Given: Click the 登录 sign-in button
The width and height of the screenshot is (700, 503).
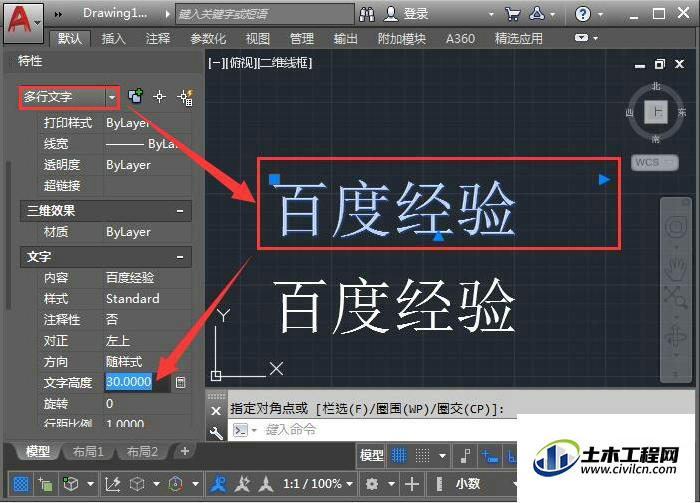Looking at the screenshot, I should 416,14.
